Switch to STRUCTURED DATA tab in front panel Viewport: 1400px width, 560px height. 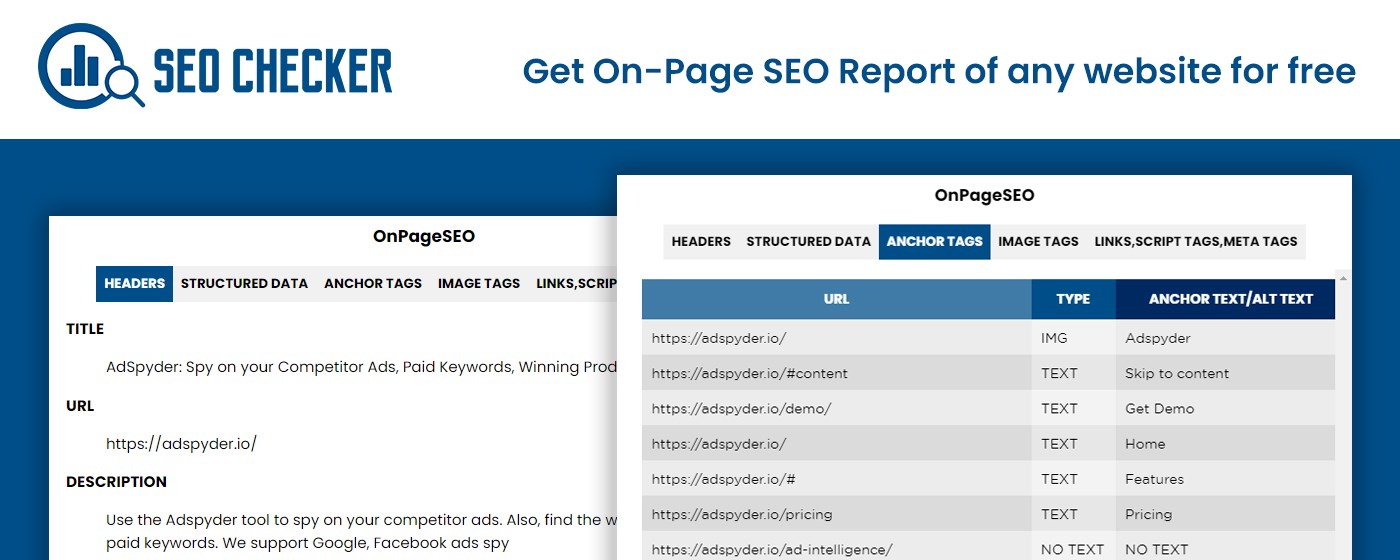[809, 241]
